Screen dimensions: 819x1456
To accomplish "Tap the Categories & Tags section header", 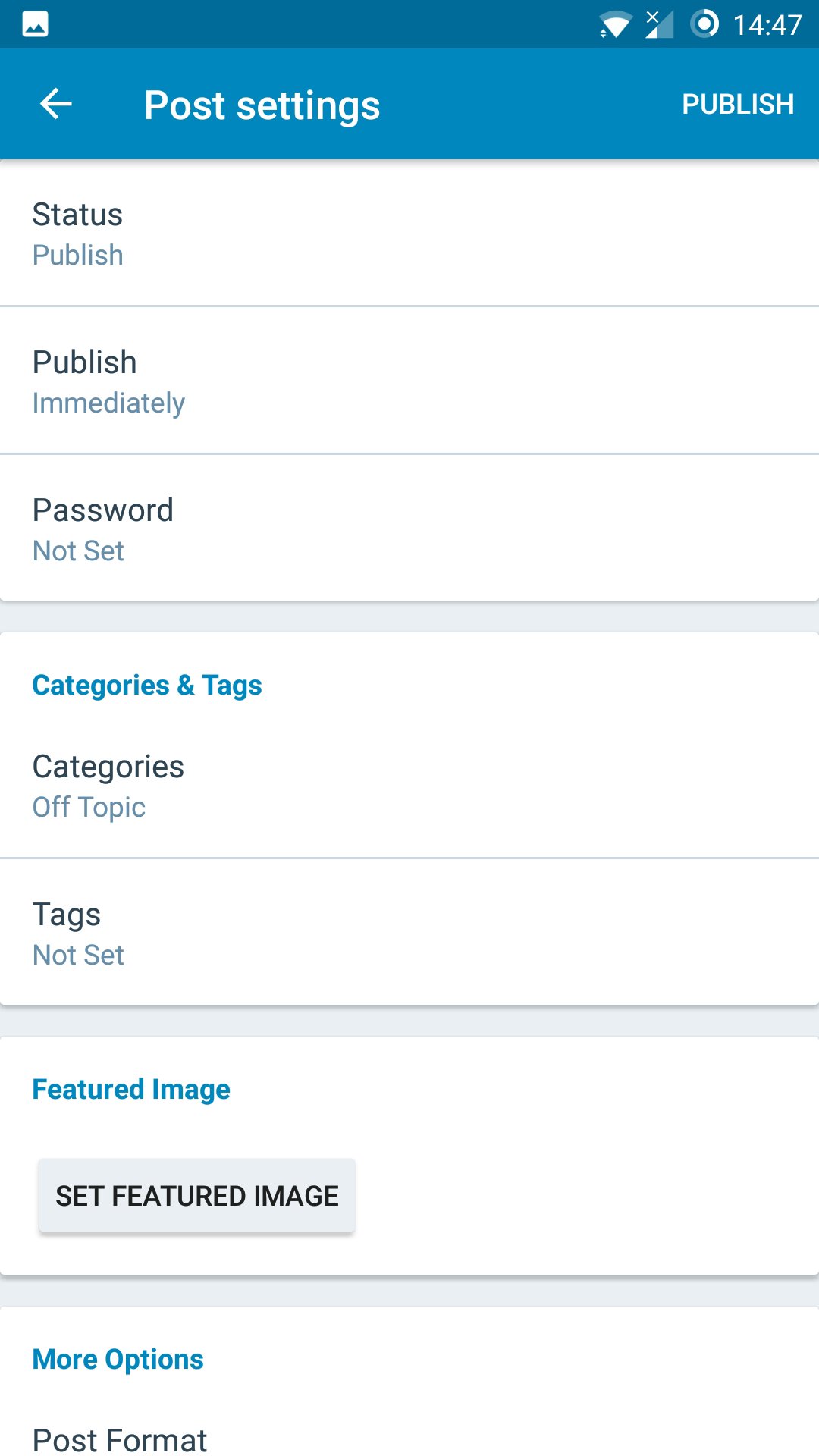I will [147, 686].
